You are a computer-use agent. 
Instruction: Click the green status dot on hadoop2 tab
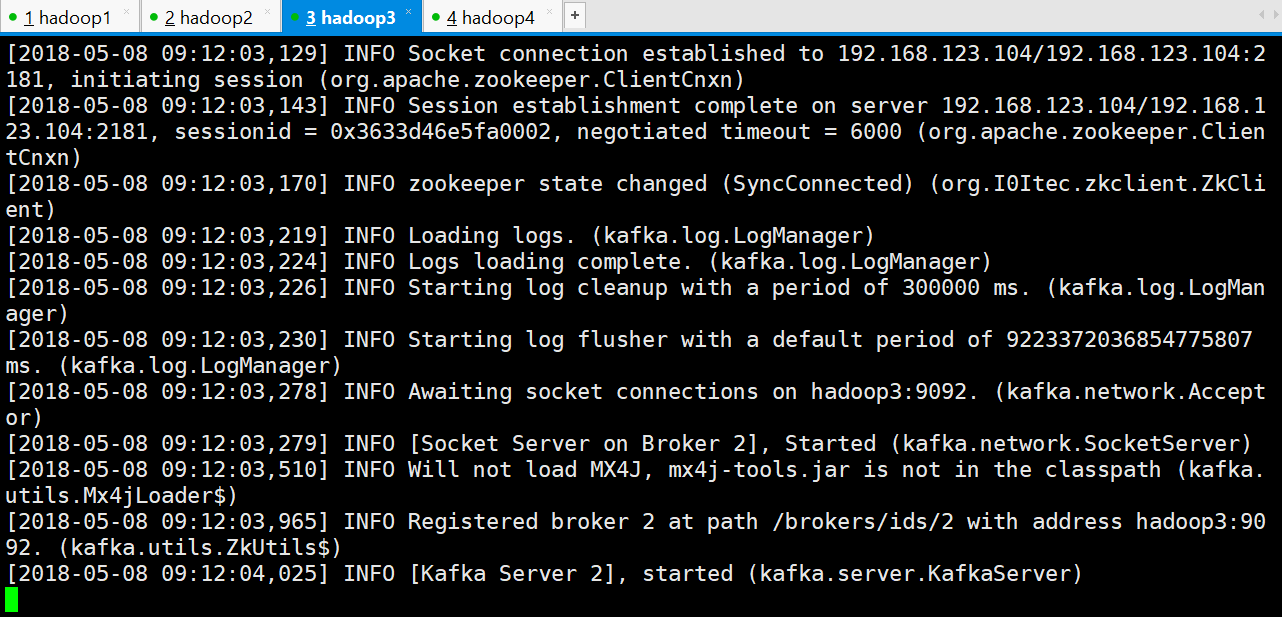click(155, 18)
